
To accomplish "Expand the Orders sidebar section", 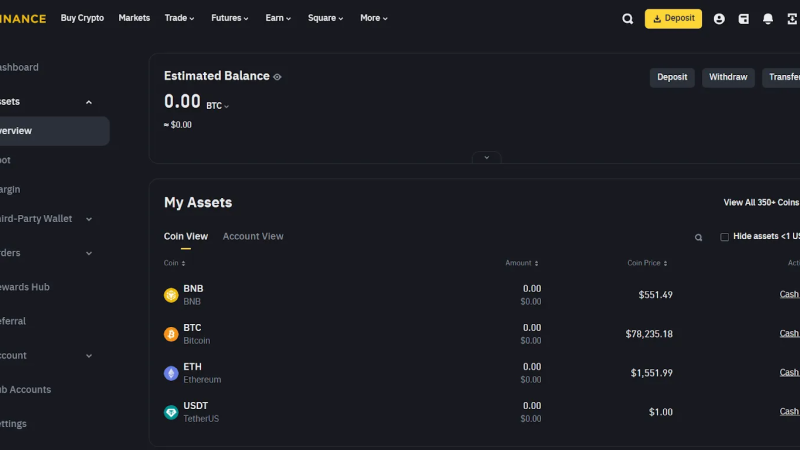I will click(x=89, y=253).
